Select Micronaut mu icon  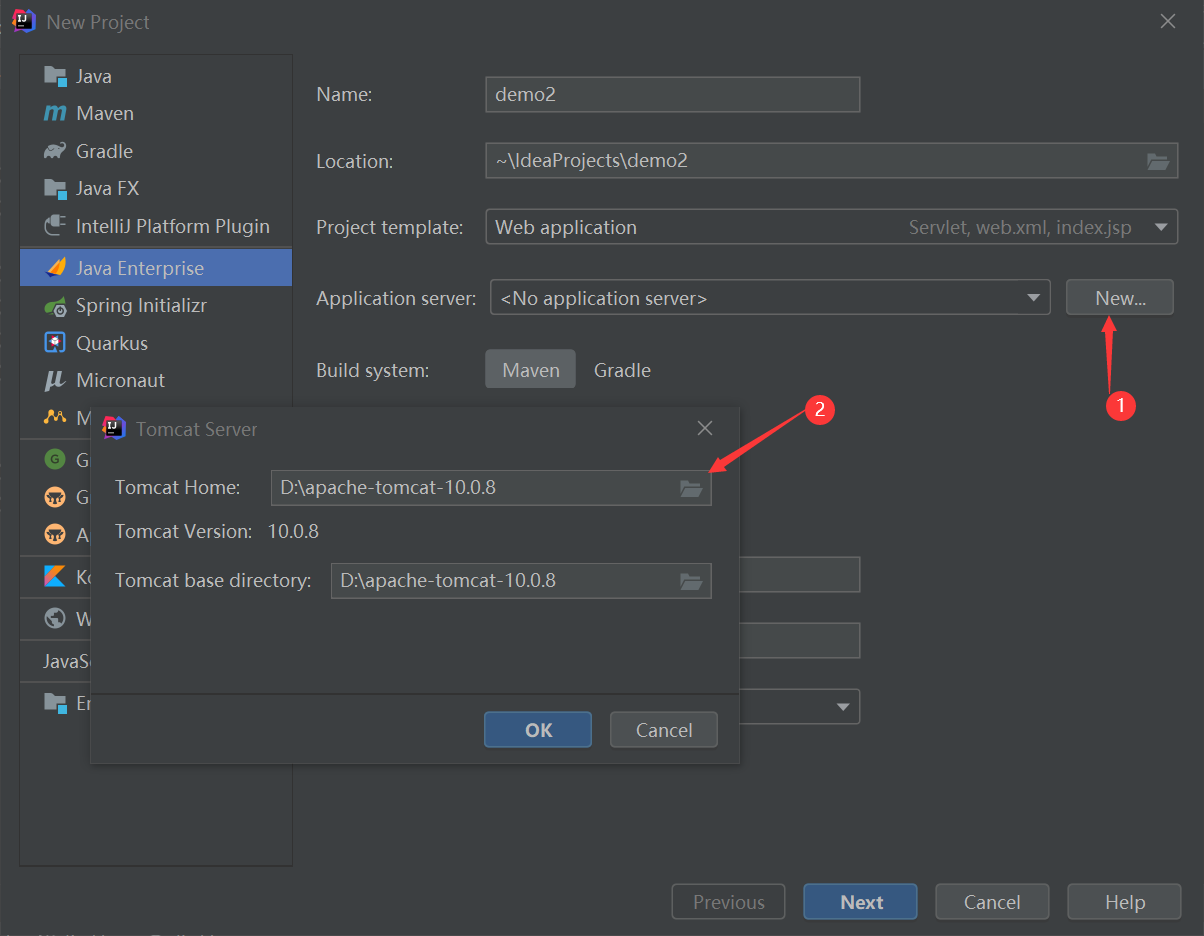55,381
